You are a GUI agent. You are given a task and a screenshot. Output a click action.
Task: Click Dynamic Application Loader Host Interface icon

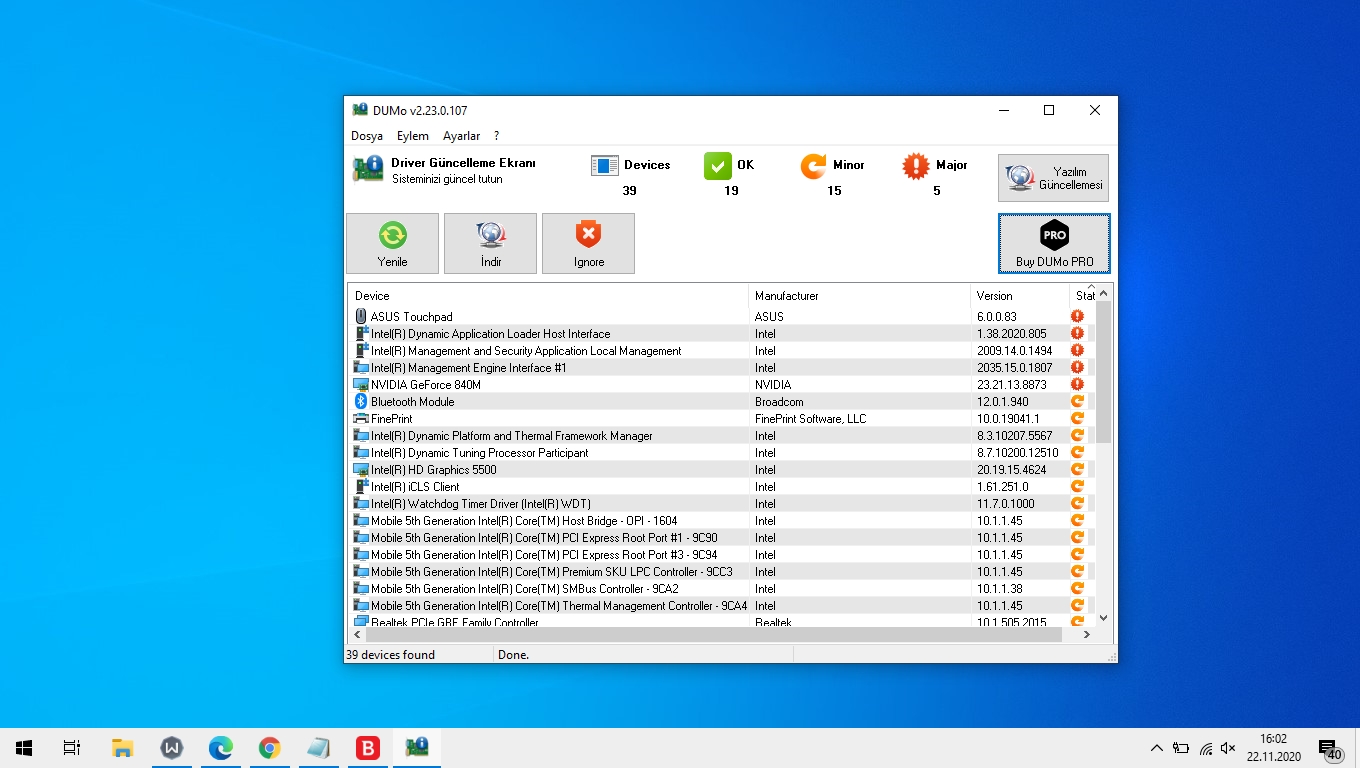click(x=361, y=334)
